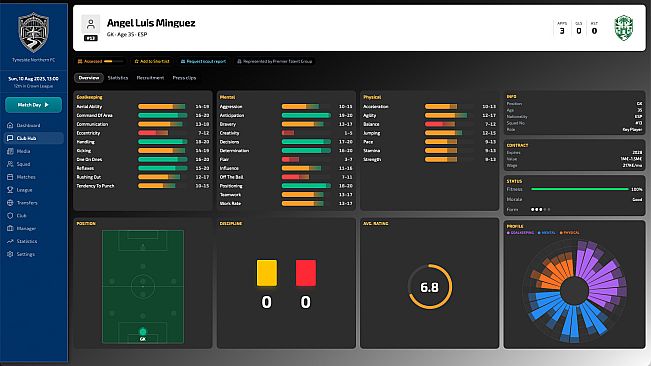The image size is (651, 366).
Task: Open the Press clips tab
Action: pyautogui.click(x=184, y=78)
